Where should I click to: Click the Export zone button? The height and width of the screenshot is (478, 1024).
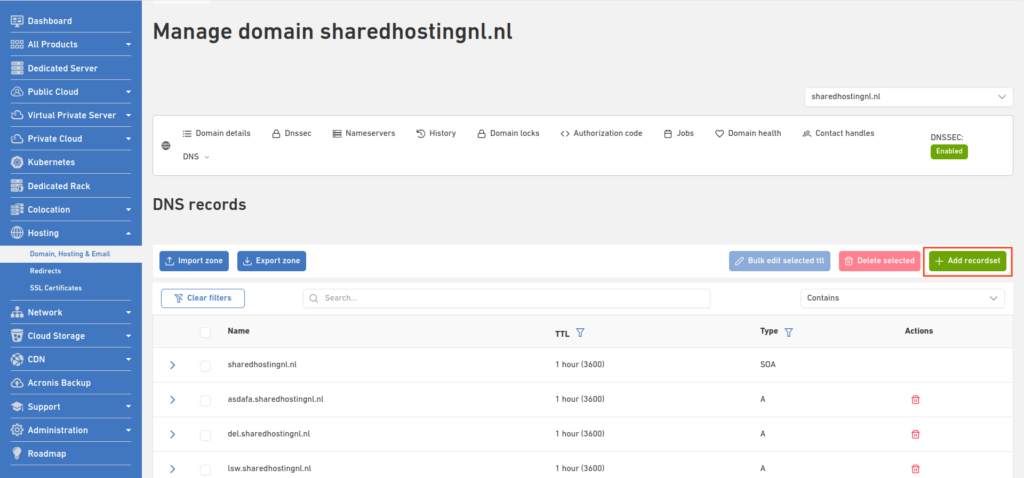coord(271,261)
